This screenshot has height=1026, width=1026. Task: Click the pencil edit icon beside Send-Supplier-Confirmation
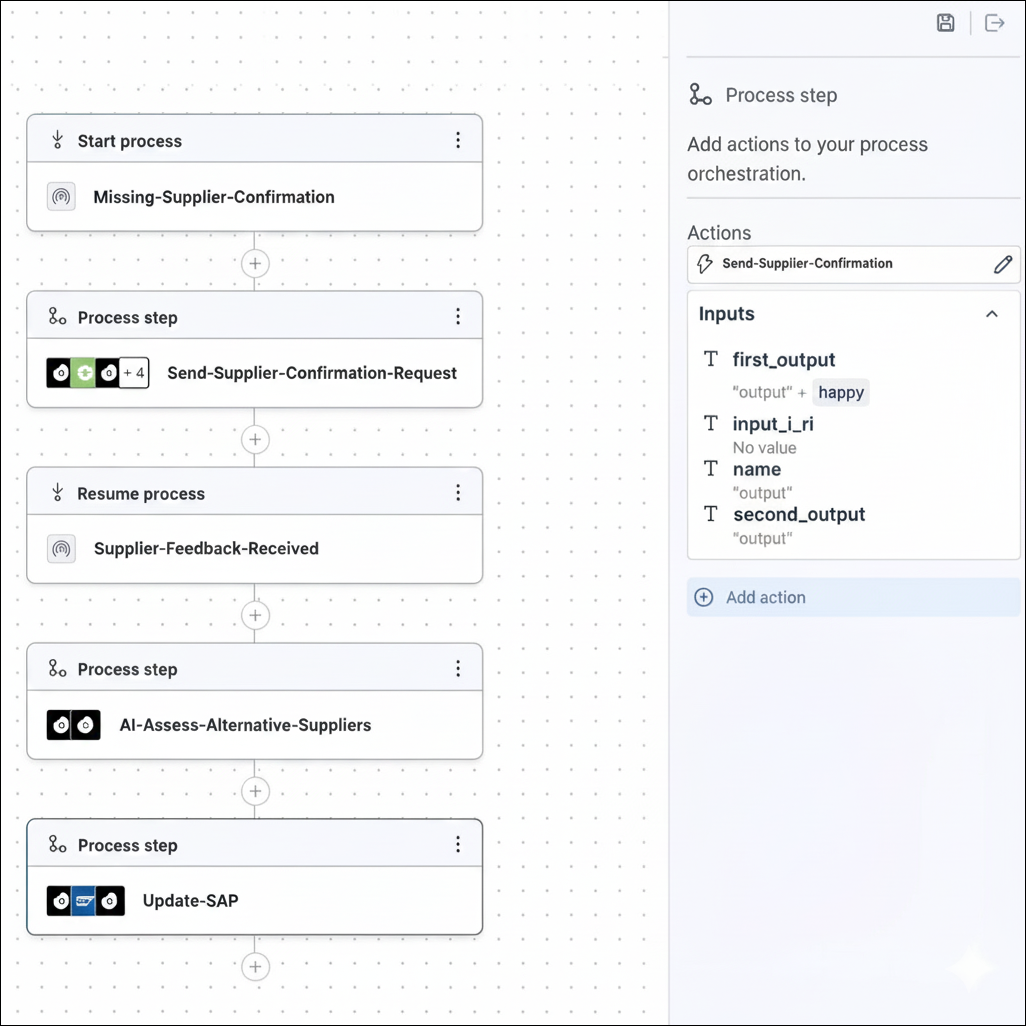[x=1003, y=264]
